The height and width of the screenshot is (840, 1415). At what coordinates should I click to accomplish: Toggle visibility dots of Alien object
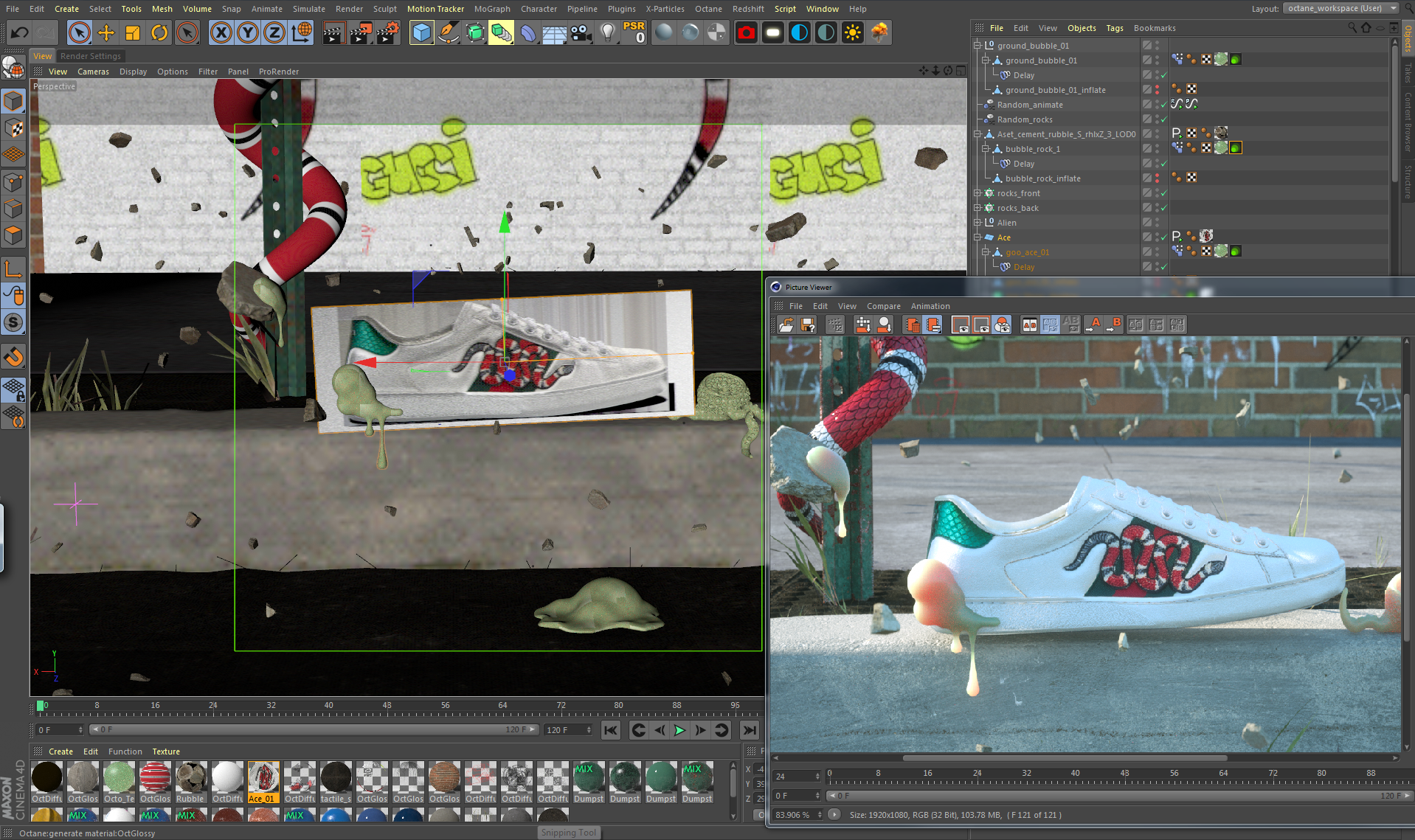[1156, 223]
